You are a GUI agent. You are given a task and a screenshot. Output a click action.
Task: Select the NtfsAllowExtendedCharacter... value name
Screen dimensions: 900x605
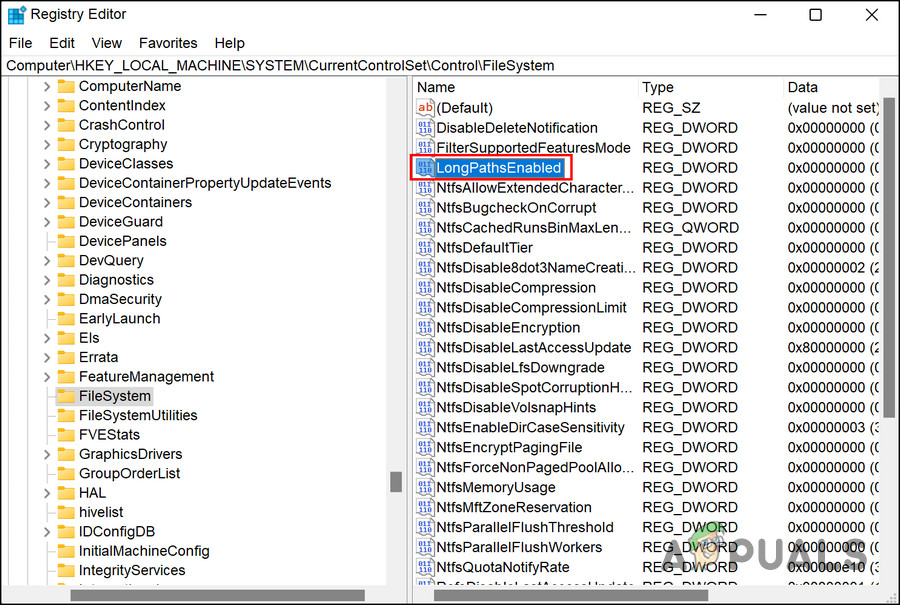[535, 188]
